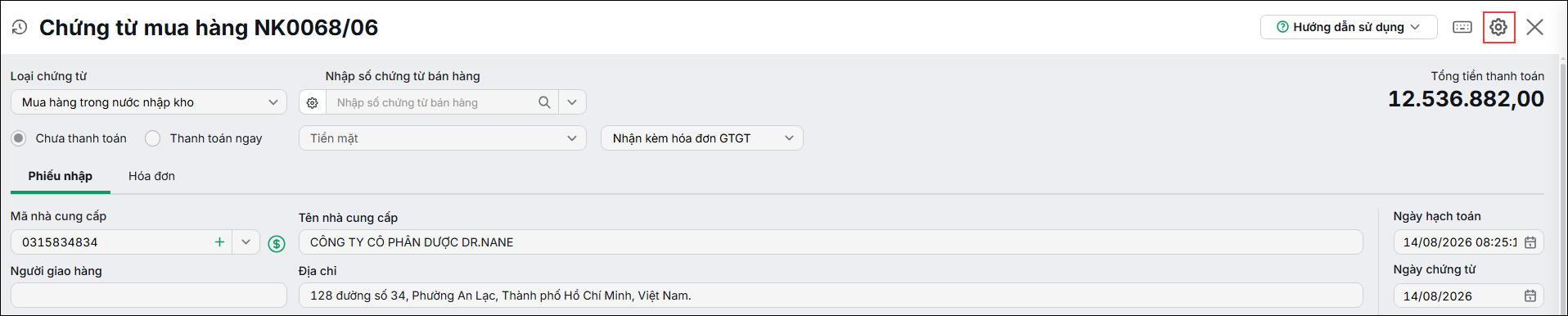1568x316 pixels.
Task: Expand Loại chứng từ dropdown
Action: pos(149,102)
